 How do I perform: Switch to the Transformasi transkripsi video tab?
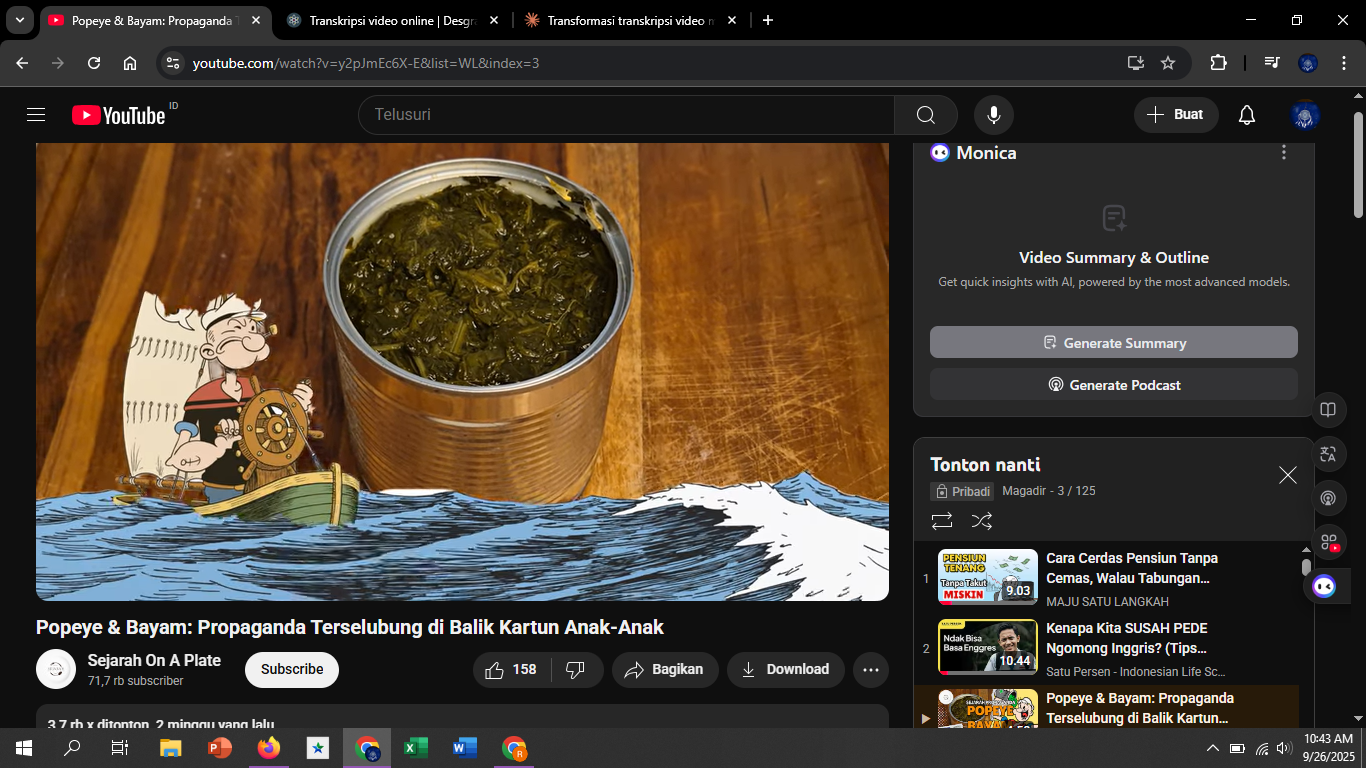(x=630, y=20)
